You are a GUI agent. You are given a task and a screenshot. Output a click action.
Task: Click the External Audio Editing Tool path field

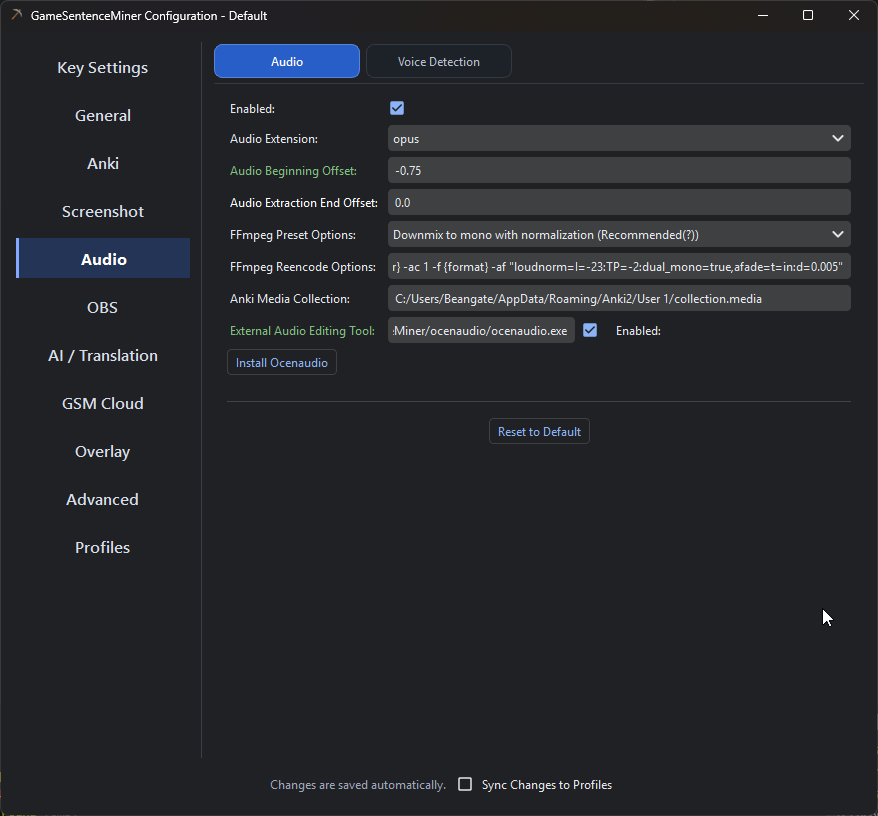click(481, 330)
